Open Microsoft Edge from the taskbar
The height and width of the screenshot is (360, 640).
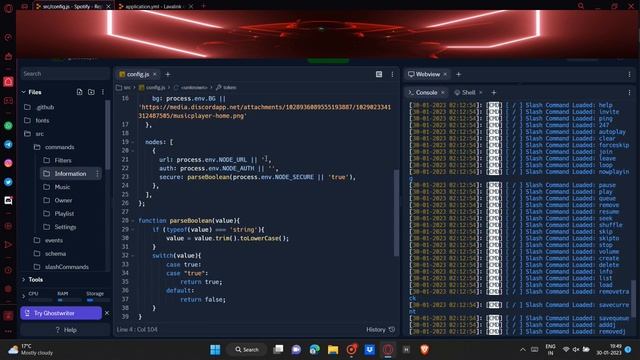click(x=315, y=350)
